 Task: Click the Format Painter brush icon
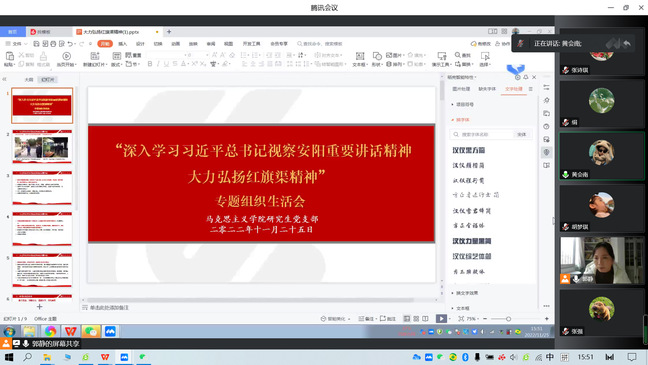(x=43, y=56)
